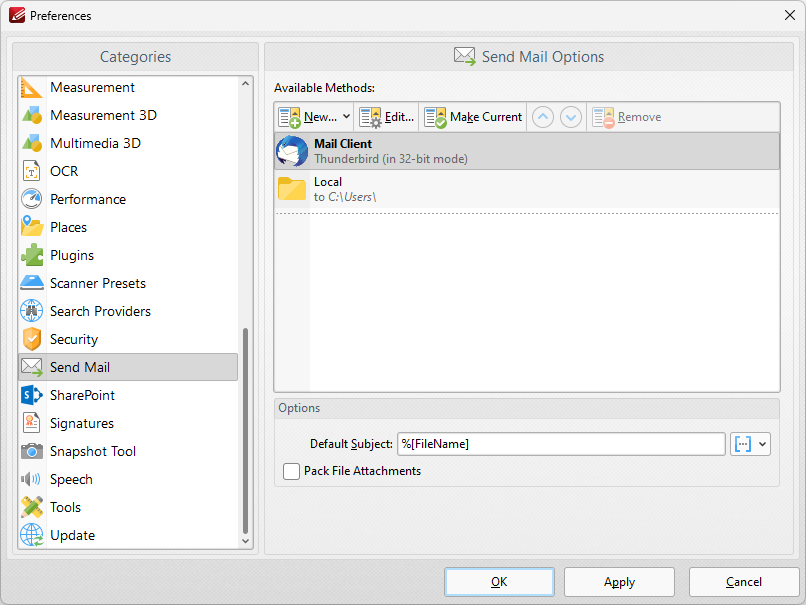Click the Thunderbird Mail Client icon
Image resolution: width=806 pixels, height=605 pixels.
[x=291, y=151]
